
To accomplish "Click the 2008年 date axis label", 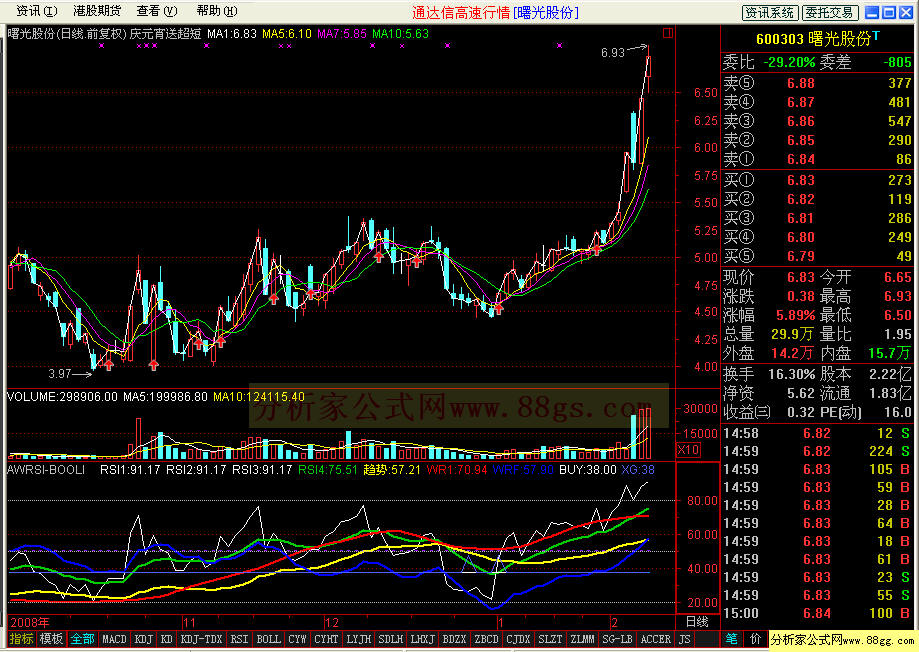I will click(x=29, y=623).
